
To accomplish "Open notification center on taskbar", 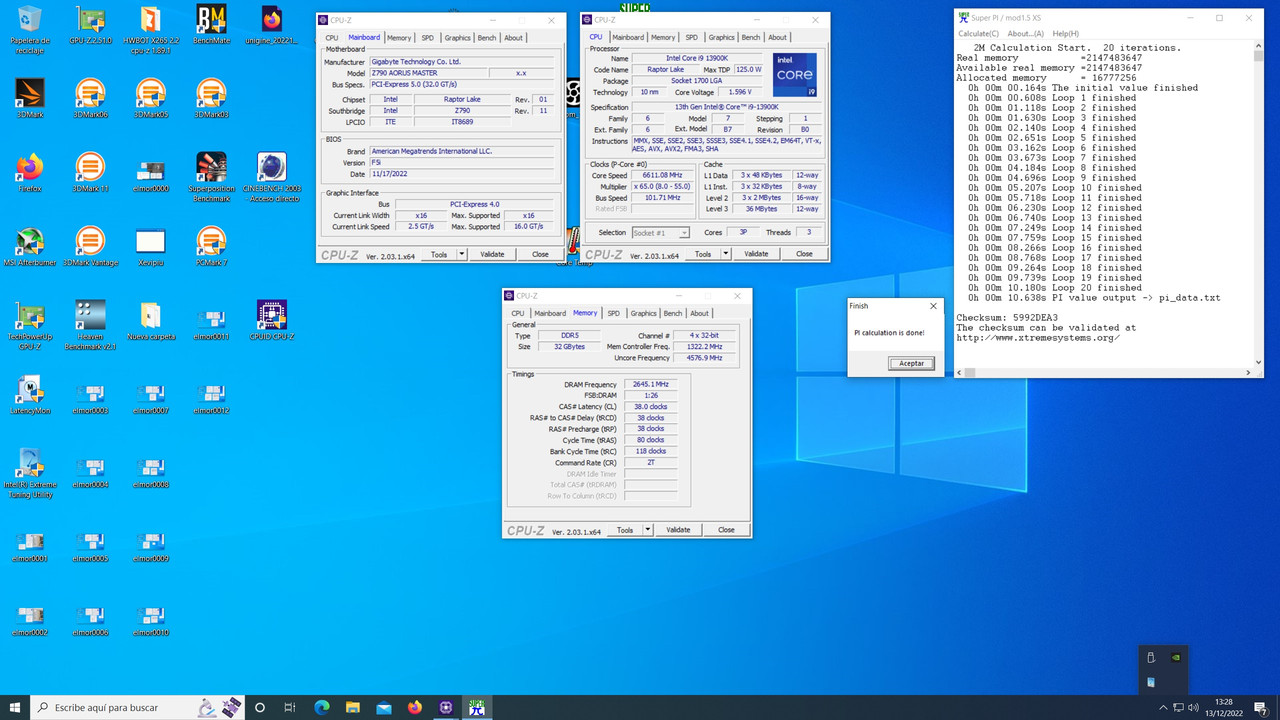I will click(x=1262, y=707).
